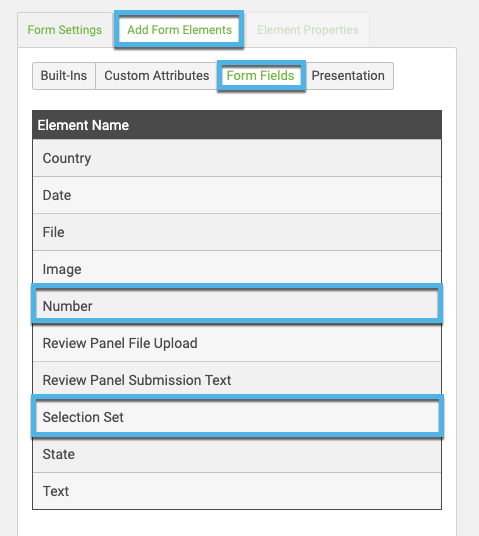
Task: Select the Element Properties tab
Action: pos(308,30)
